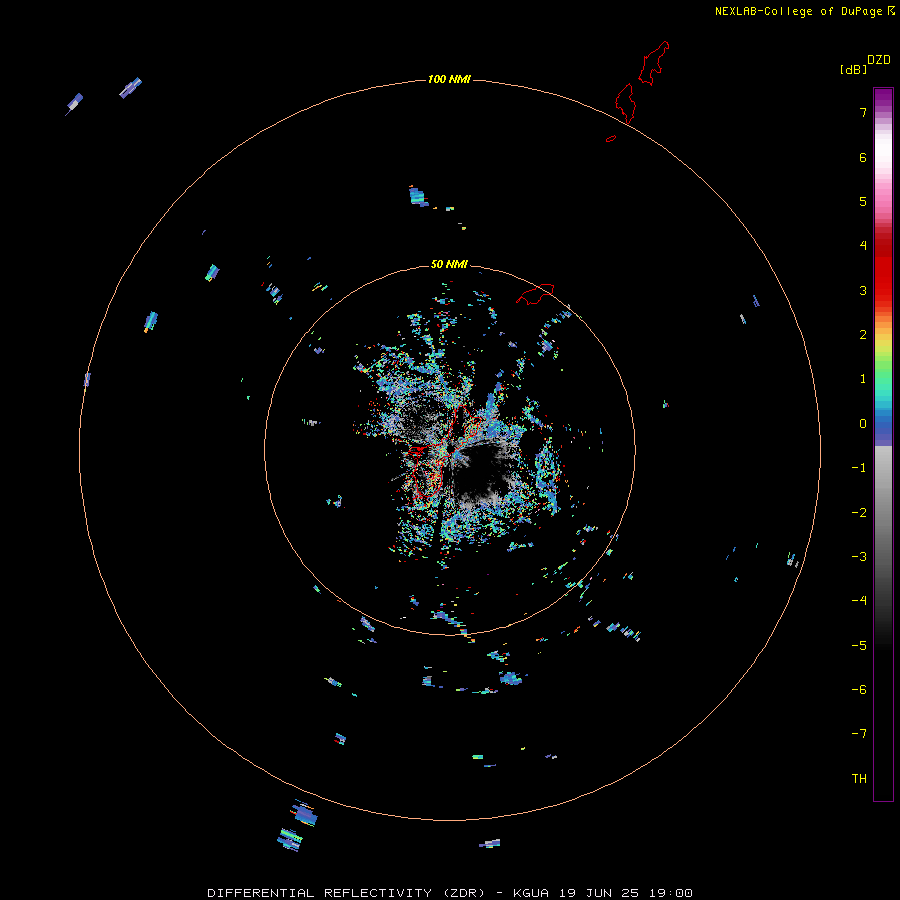Viewport: 900px width, 900px height.
Task: Click the -6 value on color scale
Action: tap(859, 690)
